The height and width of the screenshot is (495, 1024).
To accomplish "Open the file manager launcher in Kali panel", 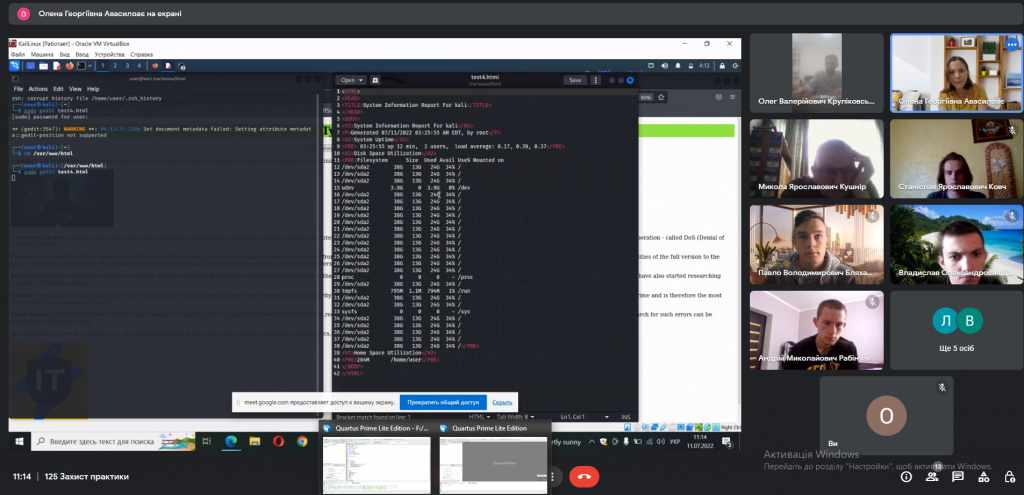I will (43, 66).
